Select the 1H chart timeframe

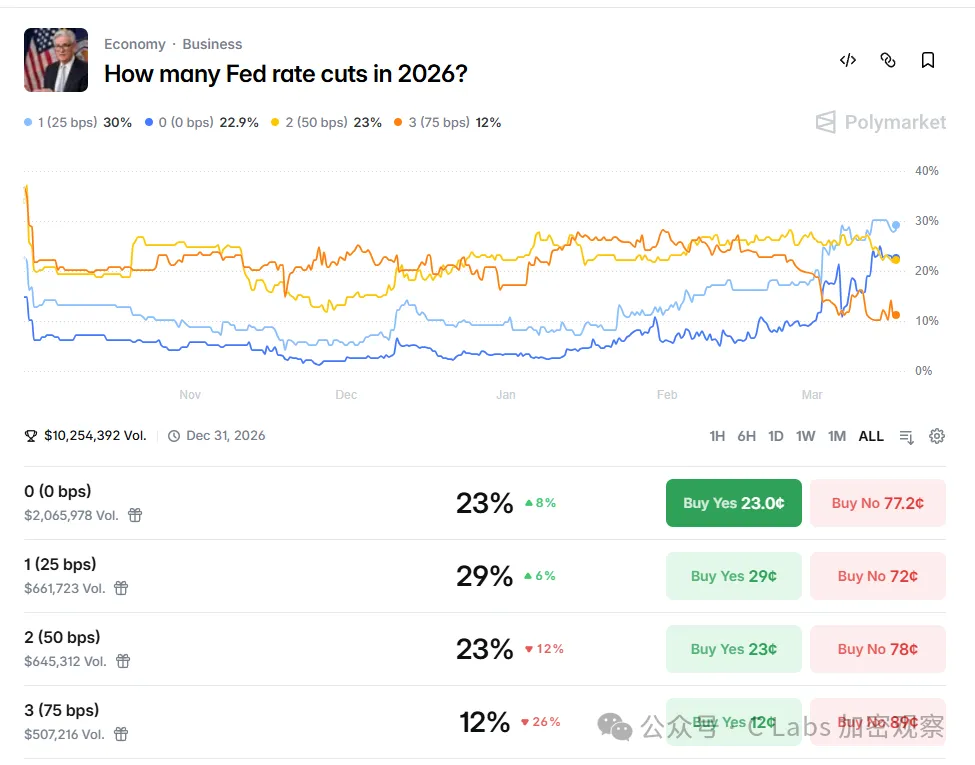click(x=717, y=436)
